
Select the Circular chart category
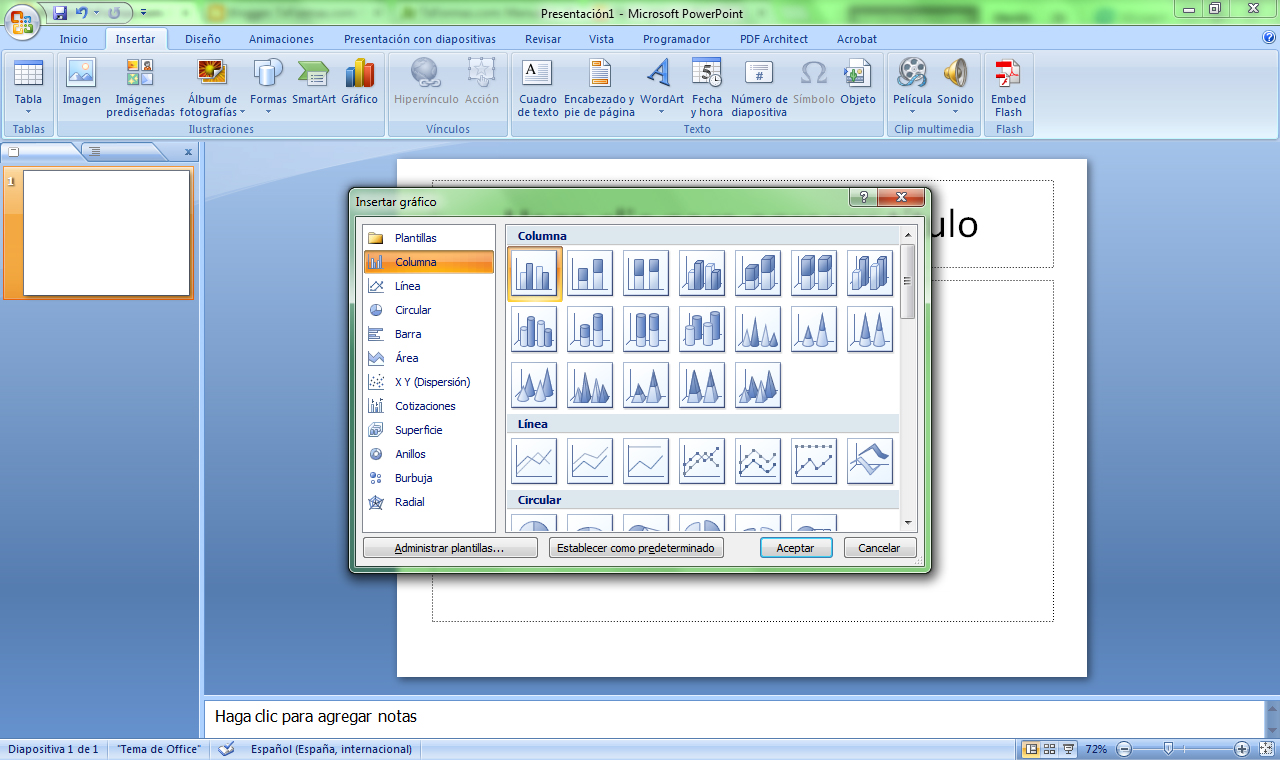coord(412,310)
